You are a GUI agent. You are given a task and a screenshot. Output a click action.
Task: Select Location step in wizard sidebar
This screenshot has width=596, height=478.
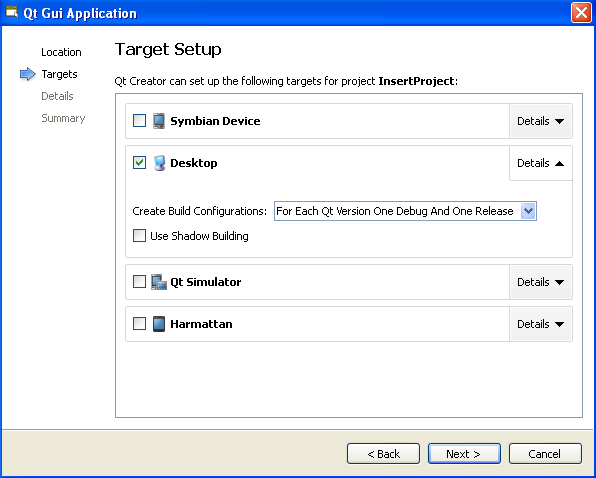tap(61, 52)
